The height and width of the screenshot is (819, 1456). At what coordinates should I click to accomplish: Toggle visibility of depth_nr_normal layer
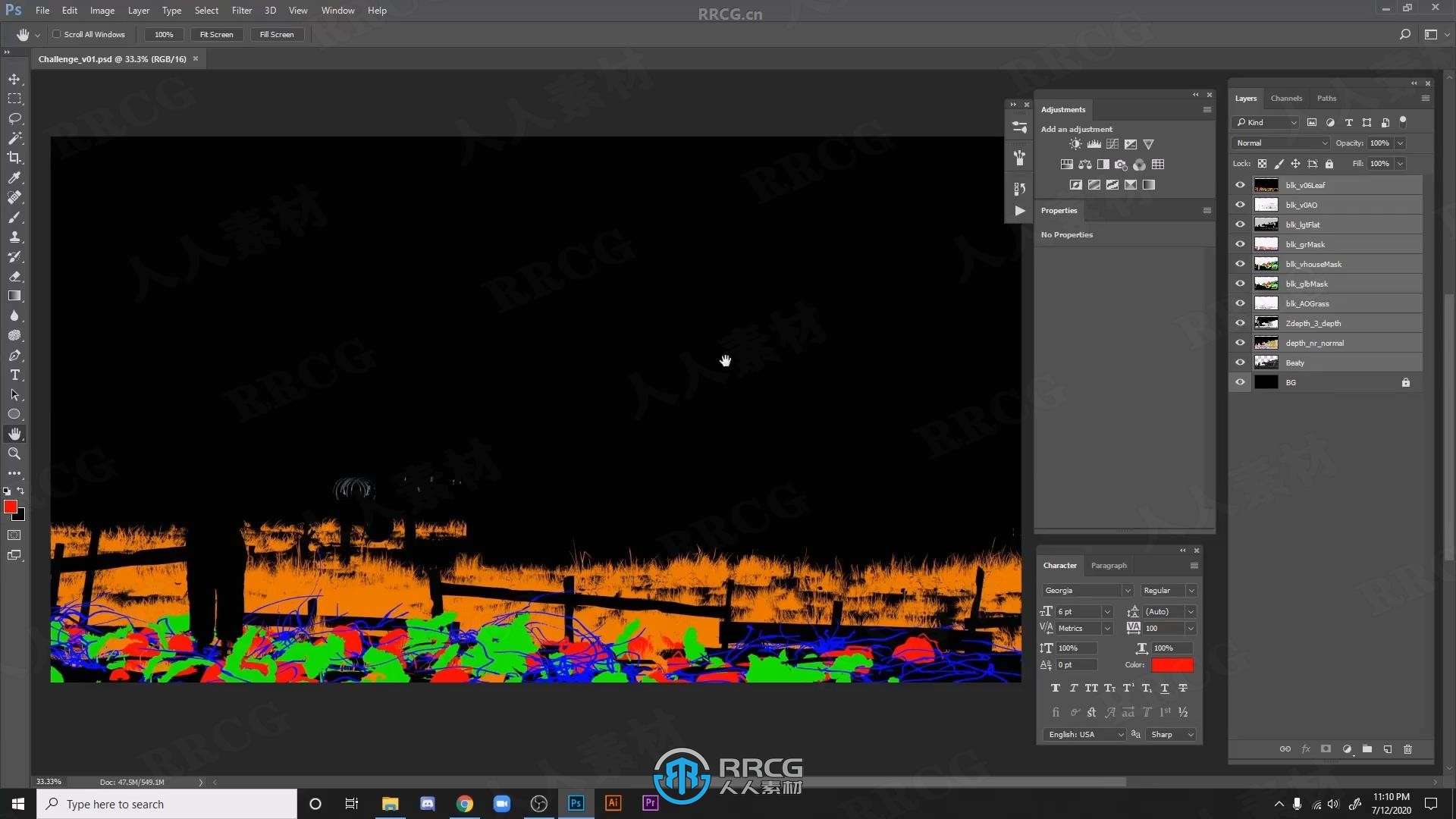[x=1241, y=343]
